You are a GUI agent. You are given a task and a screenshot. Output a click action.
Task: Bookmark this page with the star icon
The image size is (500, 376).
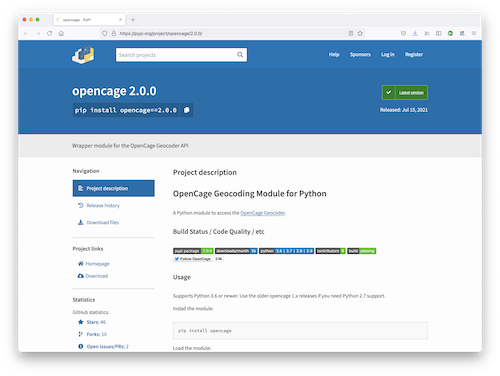click(x=360, y=33)
